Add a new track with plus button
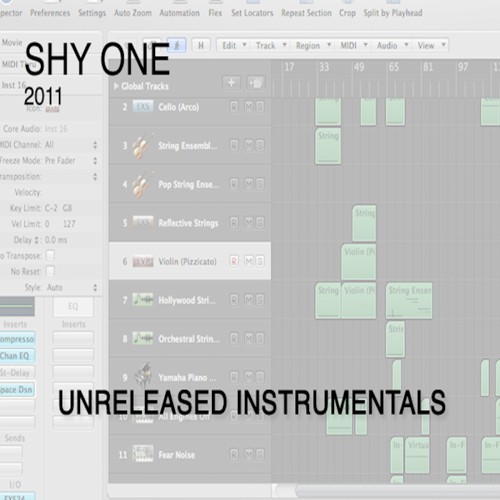The image size is (500, 500). 231,83
